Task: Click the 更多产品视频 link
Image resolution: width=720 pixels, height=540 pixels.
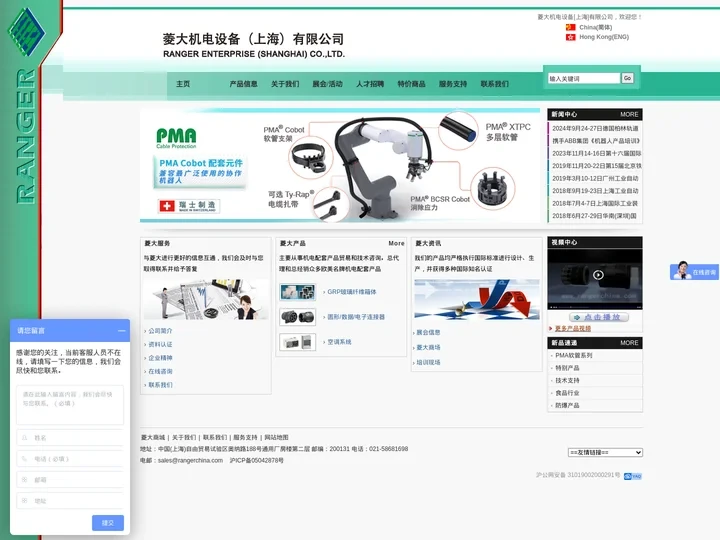Action: pyautogui.click(x=573, y=328)
